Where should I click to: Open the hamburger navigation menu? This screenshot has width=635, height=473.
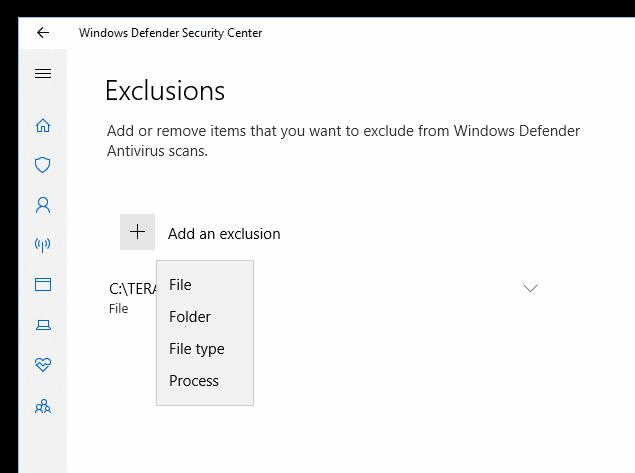(x=42, y=74)
